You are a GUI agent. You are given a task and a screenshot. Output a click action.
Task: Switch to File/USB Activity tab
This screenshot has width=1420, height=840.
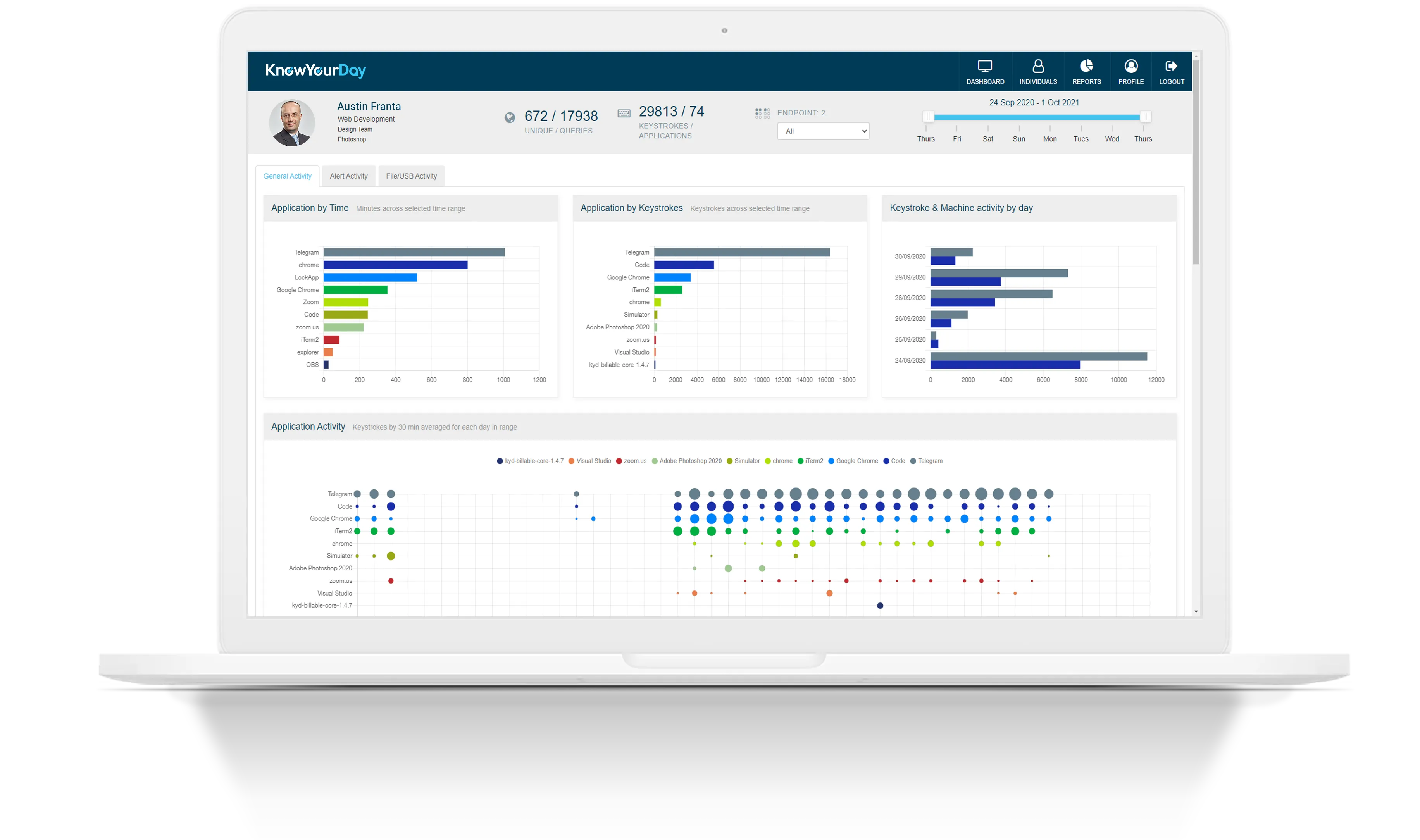[411, 176]
